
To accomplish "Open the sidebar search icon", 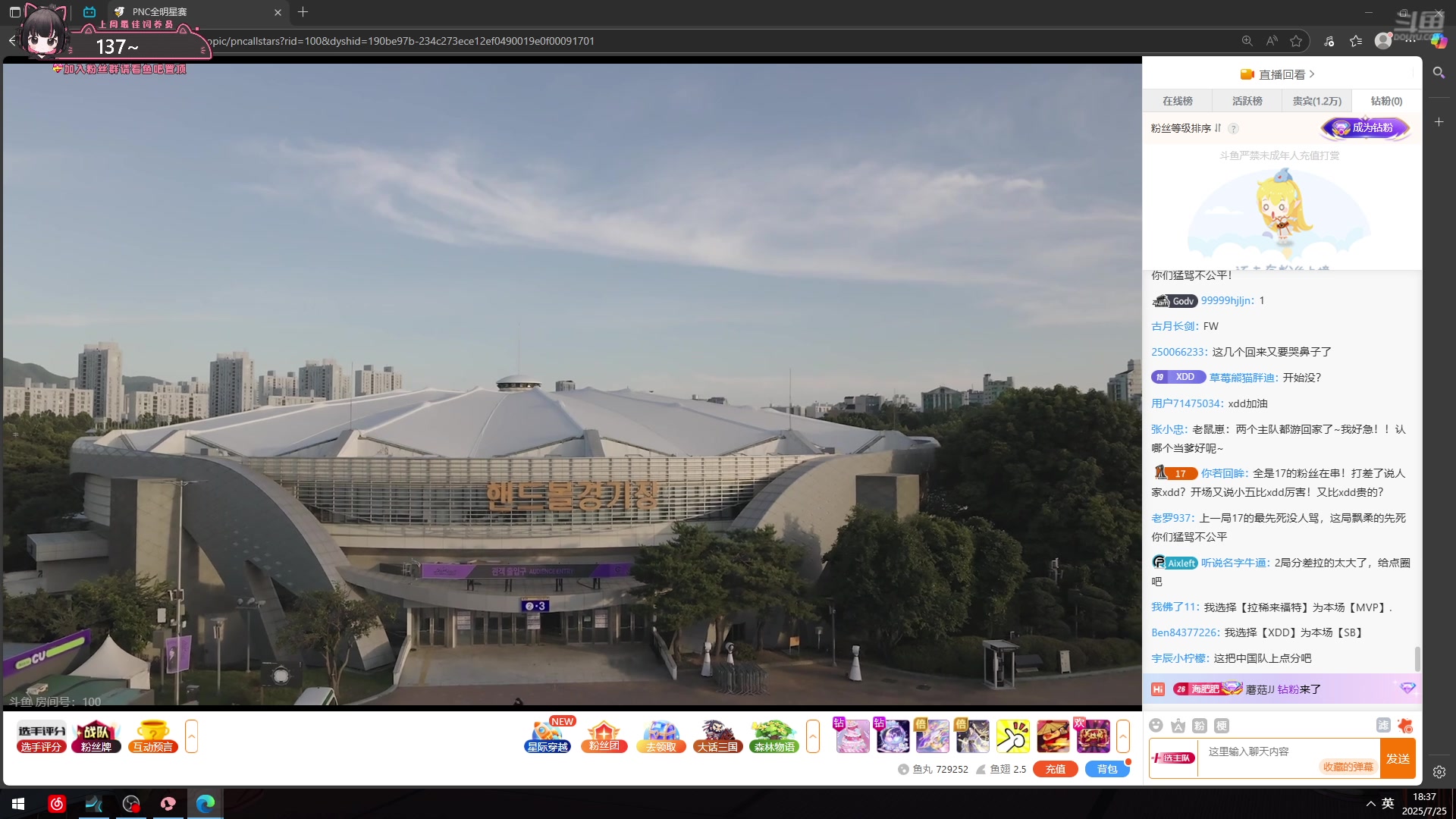I will pyautogui.click(x=1439, y=73).
